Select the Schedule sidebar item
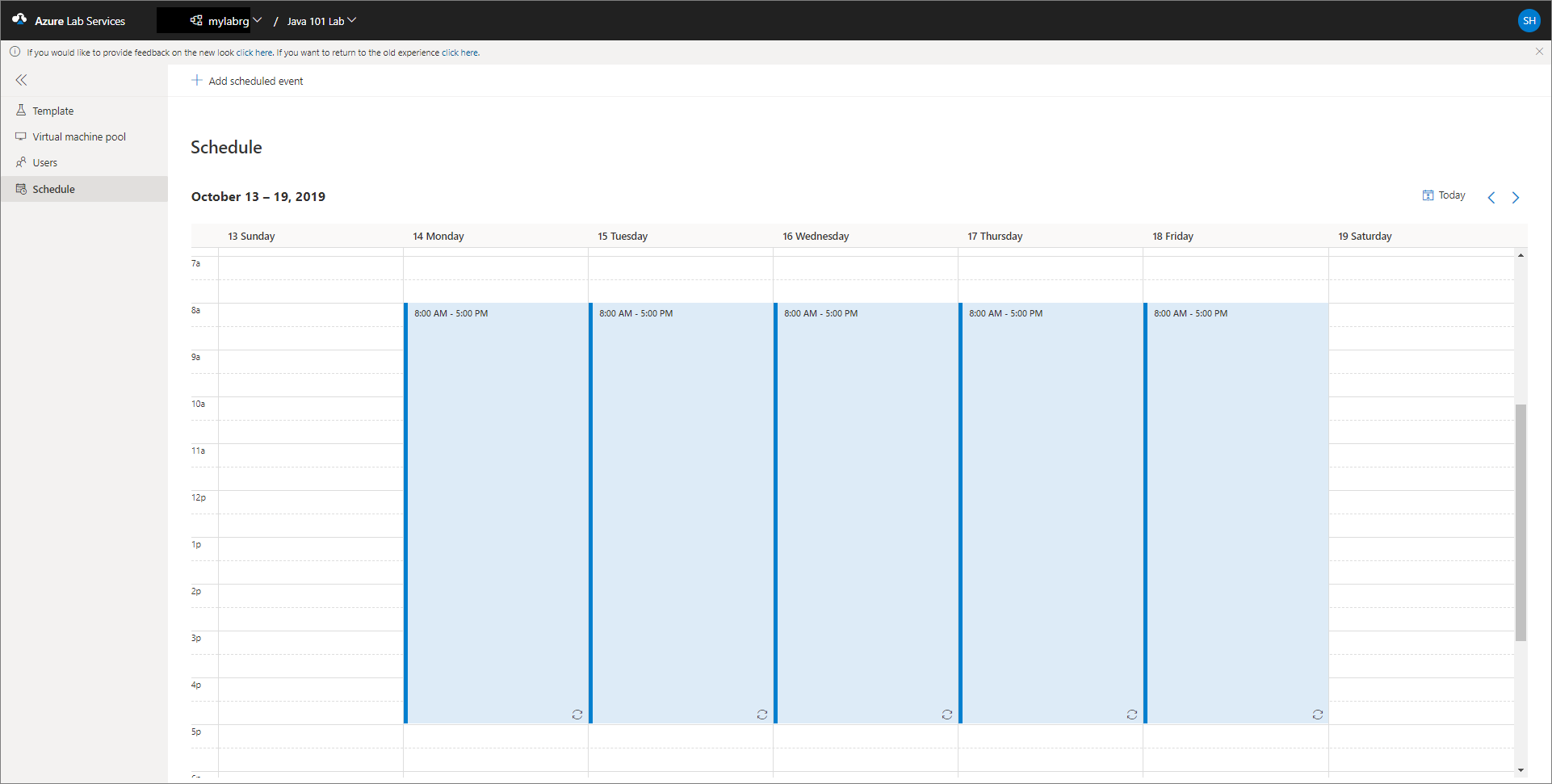The height and width of the screenshot is (784, 1552). tap(53, 188)
